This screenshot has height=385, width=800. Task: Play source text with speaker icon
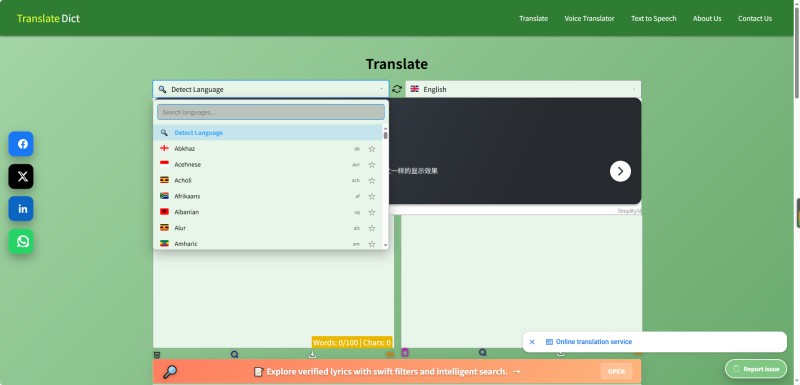pyautogui.click(x=390, y=354)
